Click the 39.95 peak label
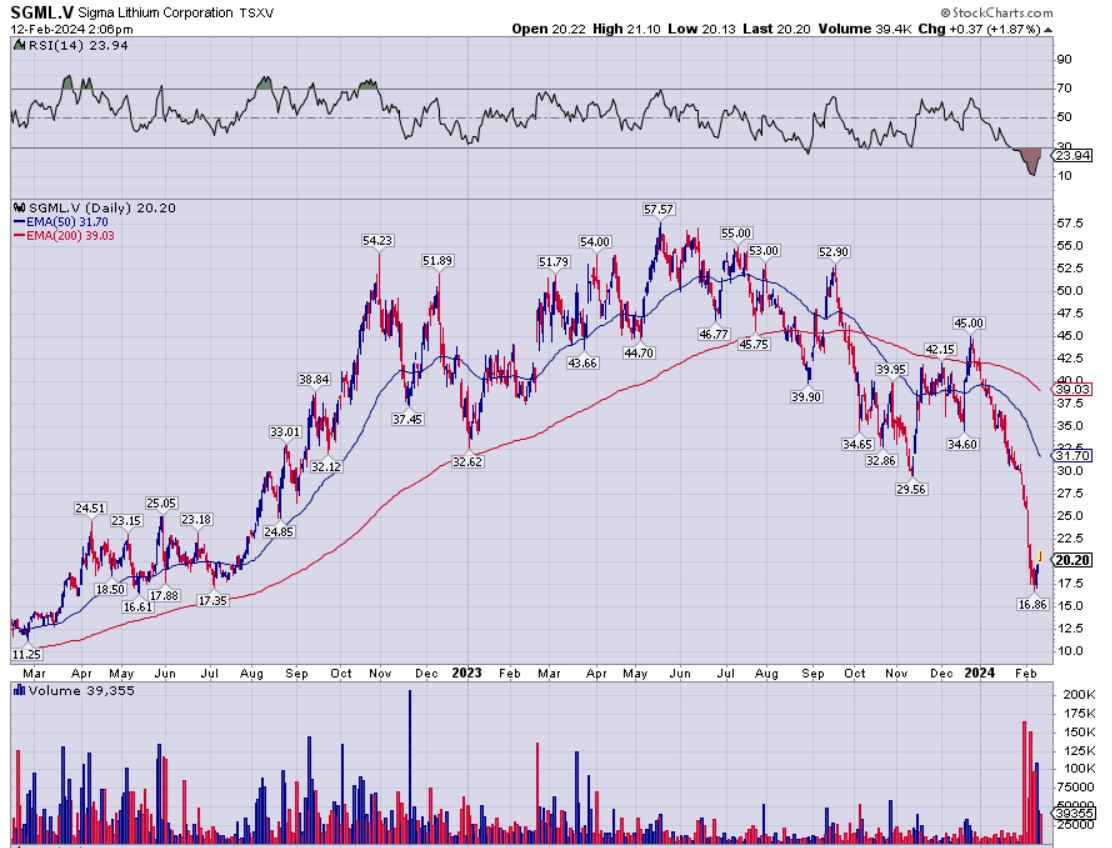 point(891,369)
